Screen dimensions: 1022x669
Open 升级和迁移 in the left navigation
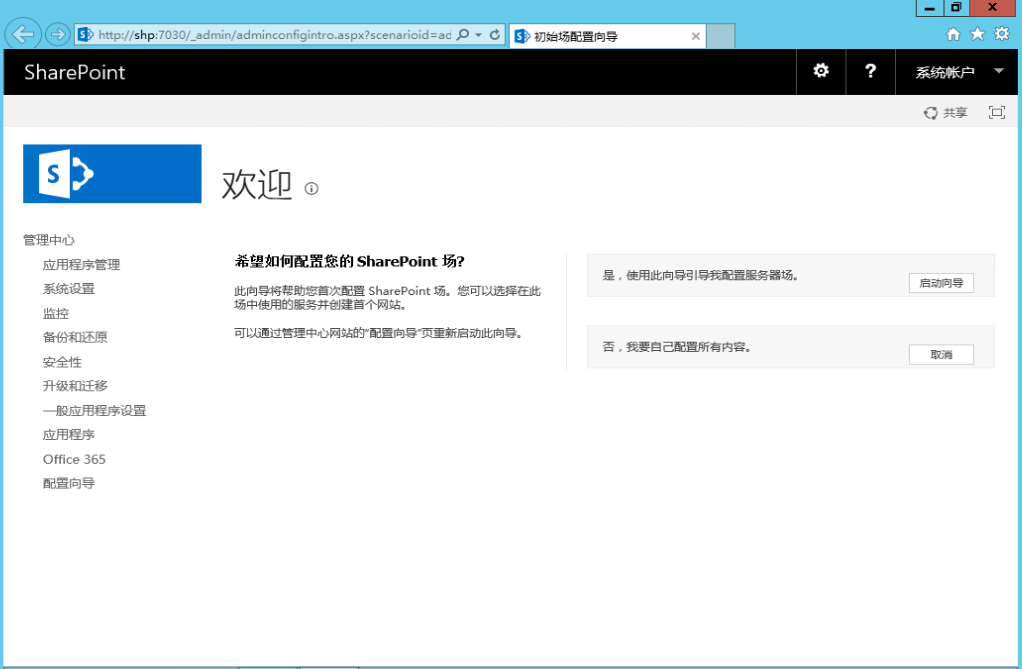click(x=75, y=386)
